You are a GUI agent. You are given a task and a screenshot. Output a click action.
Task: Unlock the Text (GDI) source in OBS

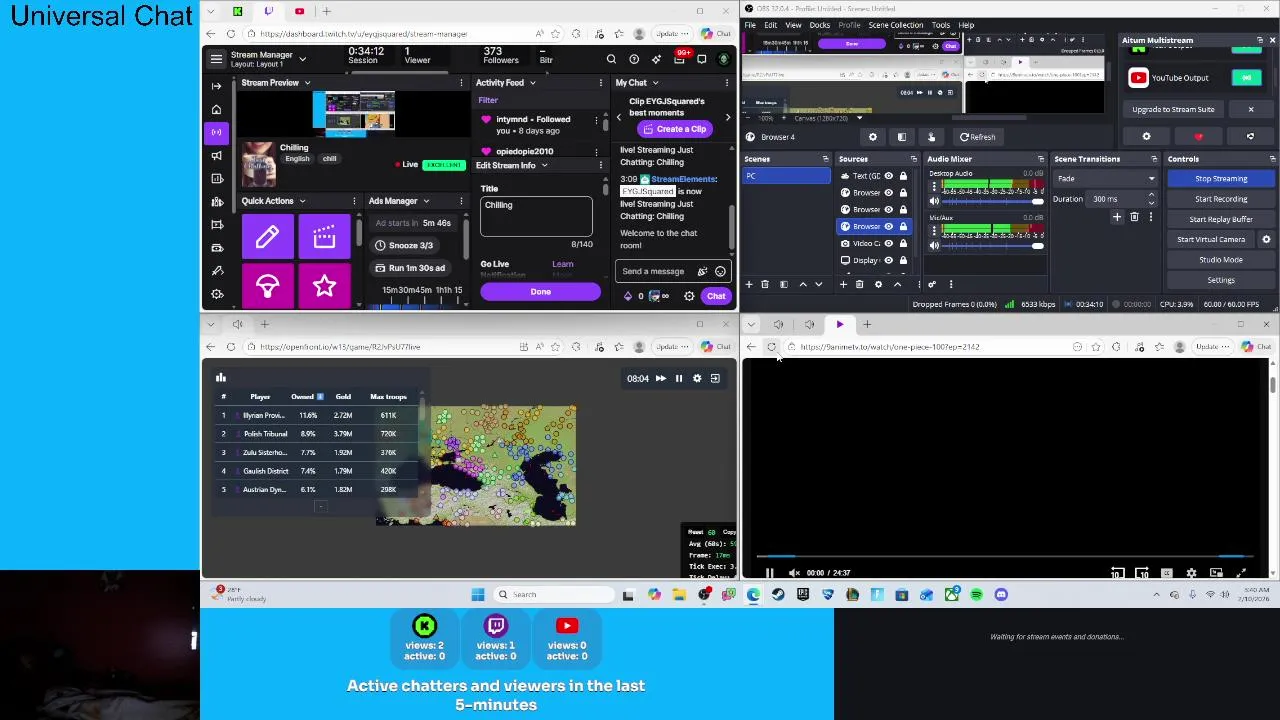903,176
